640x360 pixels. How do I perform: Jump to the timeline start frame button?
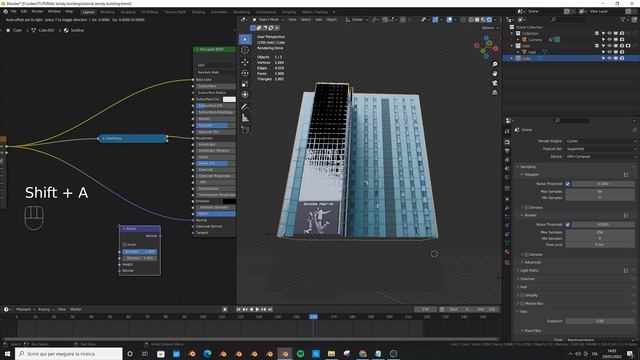coord(239,309)
